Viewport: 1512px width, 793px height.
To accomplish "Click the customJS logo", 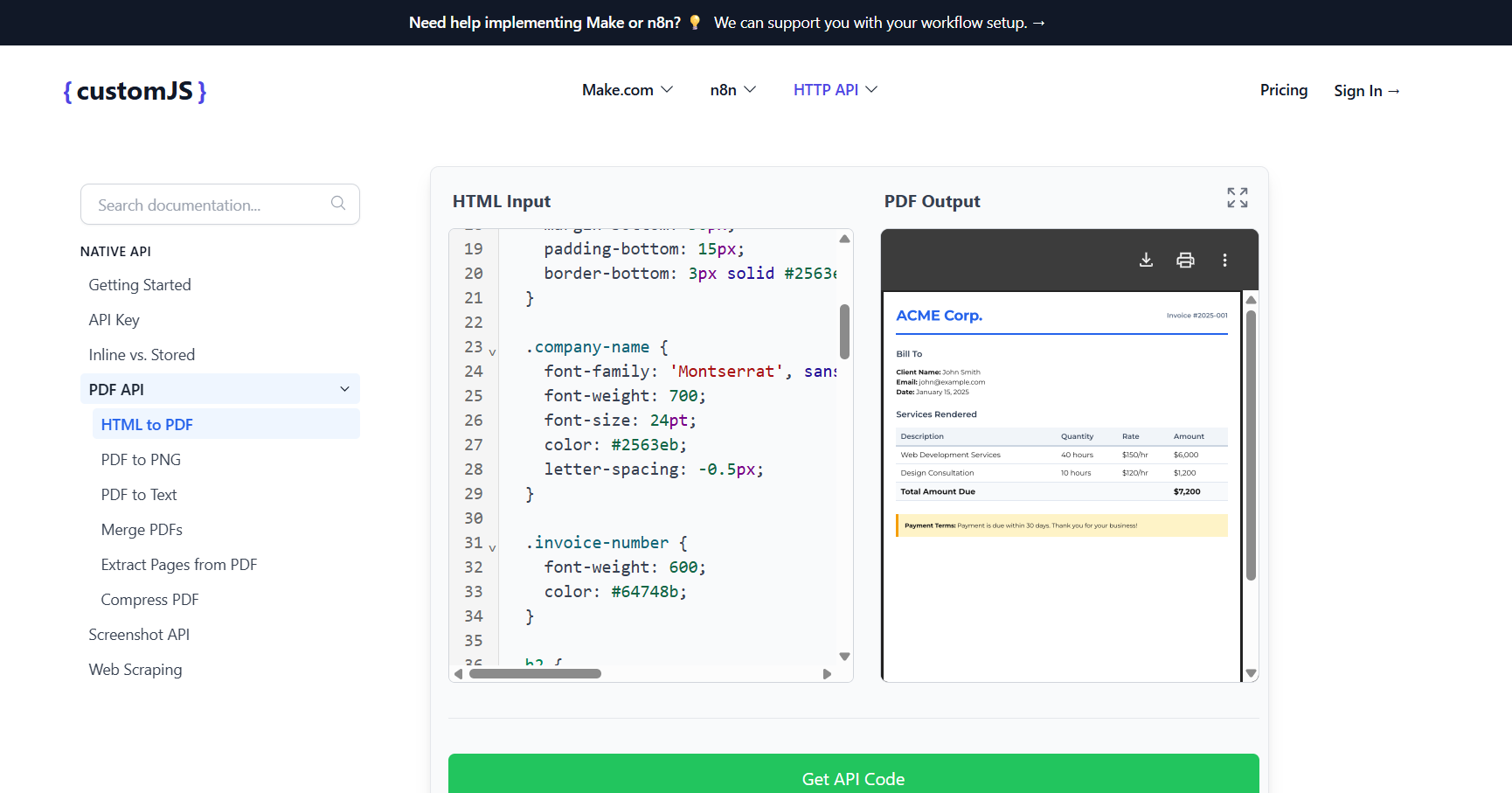I will pos(135,91).
